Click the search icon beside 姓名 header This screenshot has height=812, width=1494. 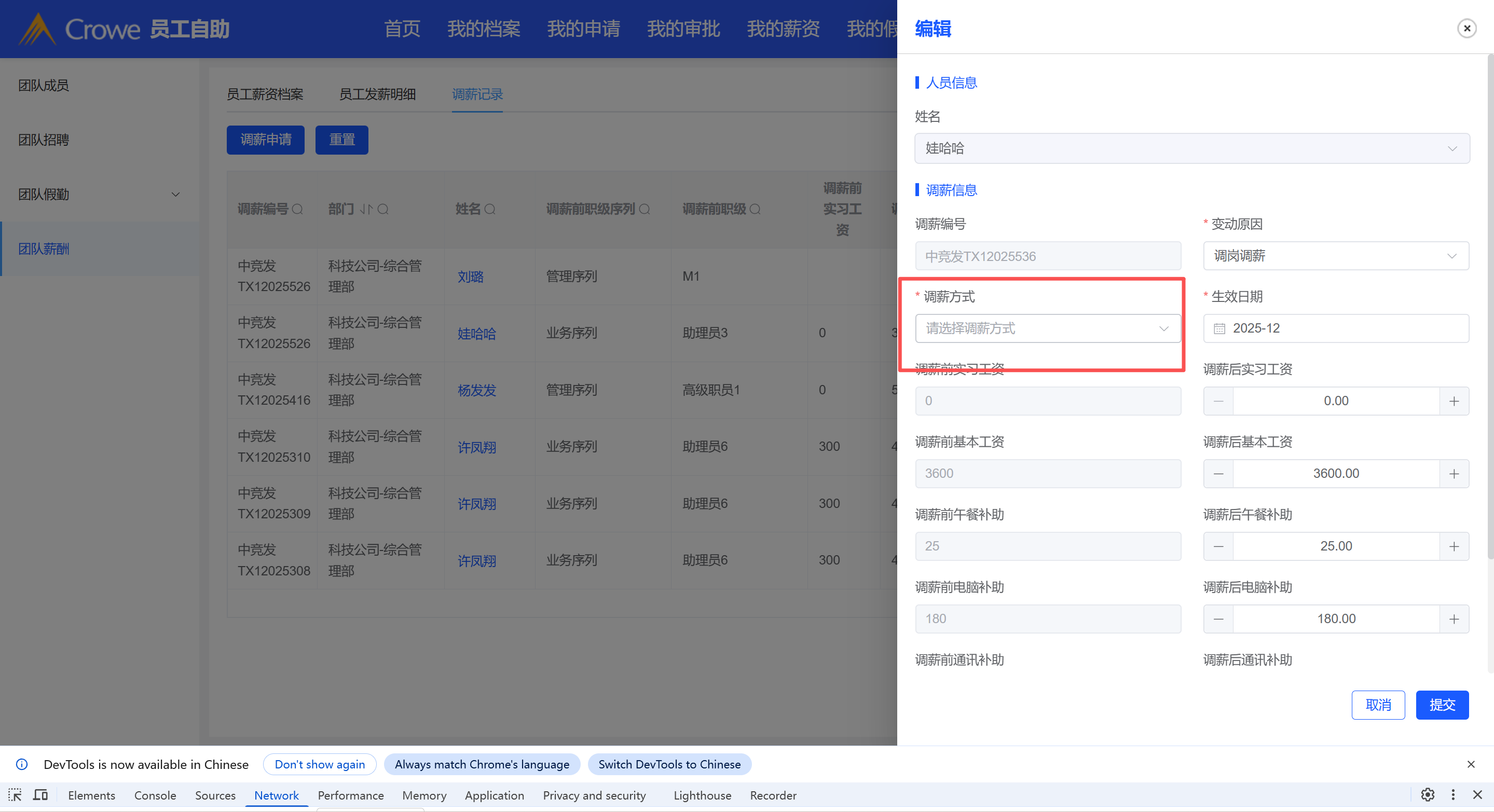tap(490, 210)
